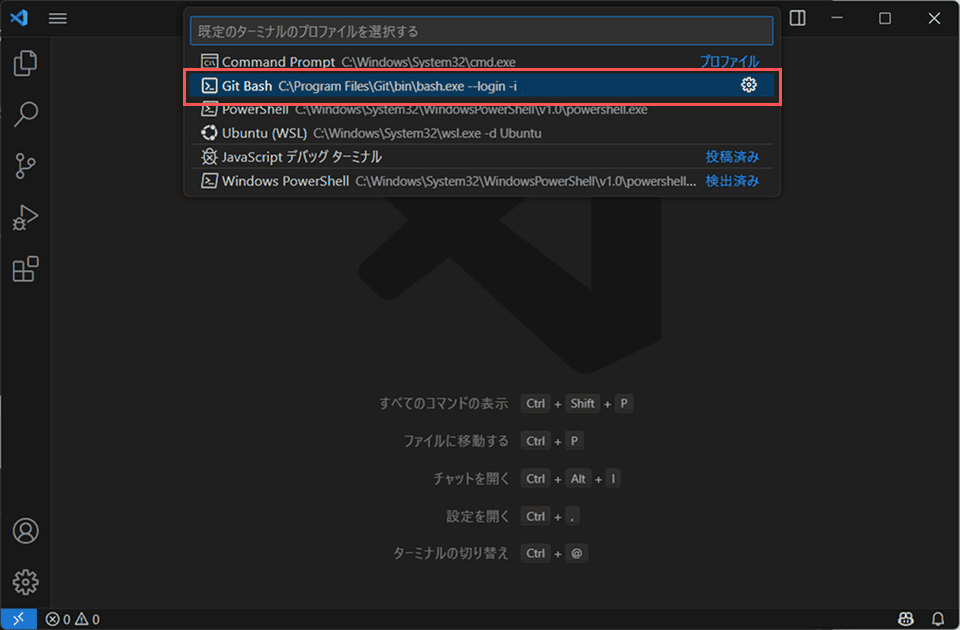Open the Source Control view

click(x=25, y=165)
